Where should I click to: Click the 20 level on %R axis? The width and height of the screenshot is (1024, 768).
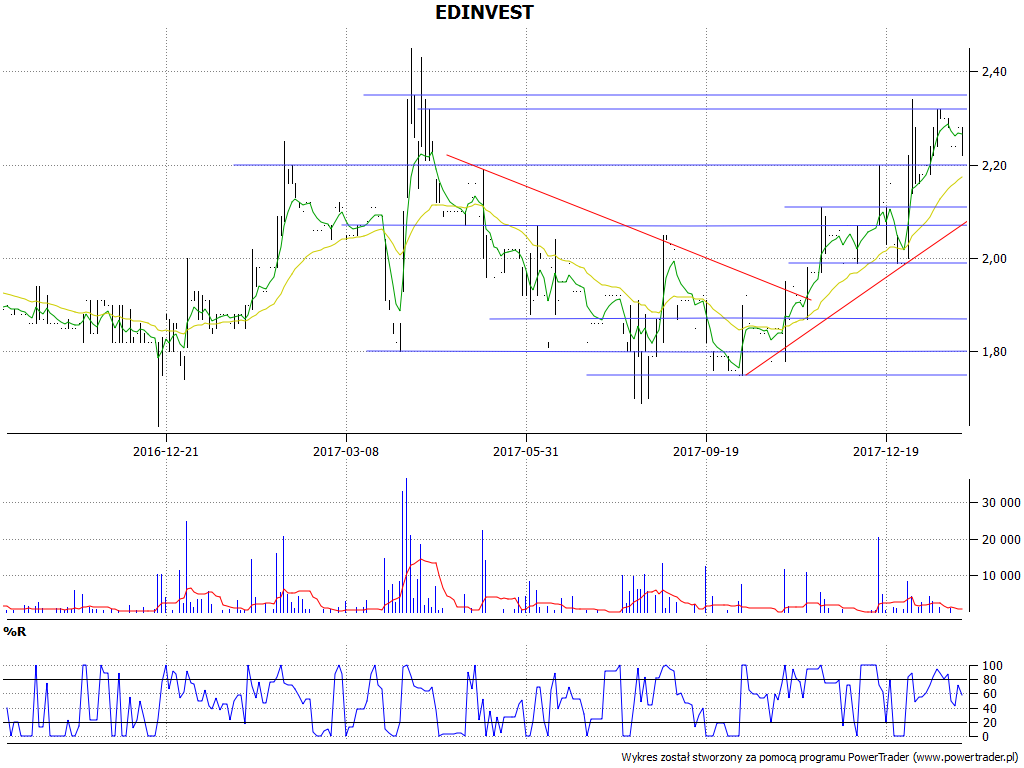[989, 723]
